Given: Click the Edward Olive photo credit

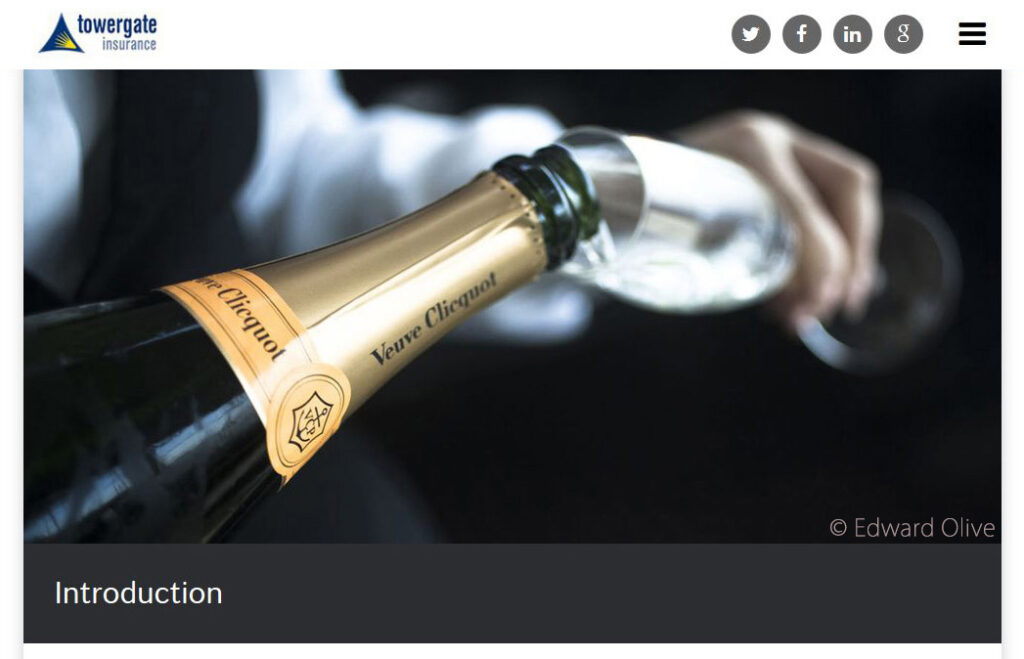Looking at the screenshot, I should [x=912, y=528].
